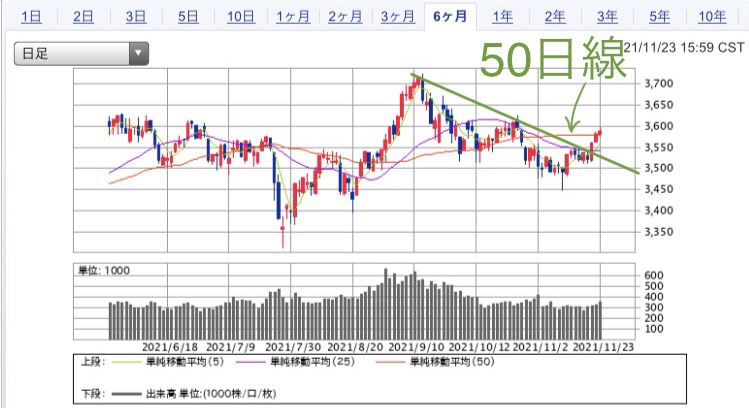Click the 下段 legend row label
The height and width of the screenshot is (408, 749).
click(92, 394)
